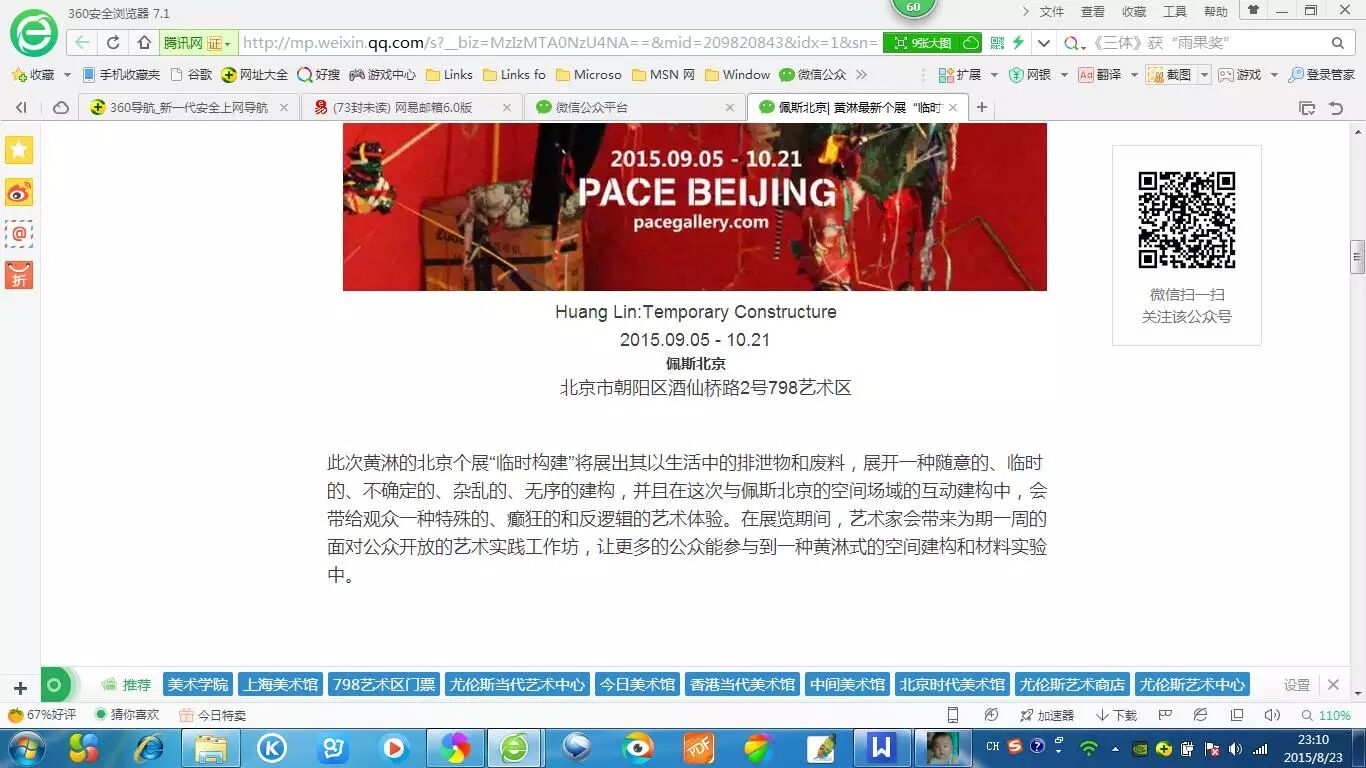Open the 网银 online banking dropdown
The height and width of the screenshot is (768, 1366).
(1038, 75)
